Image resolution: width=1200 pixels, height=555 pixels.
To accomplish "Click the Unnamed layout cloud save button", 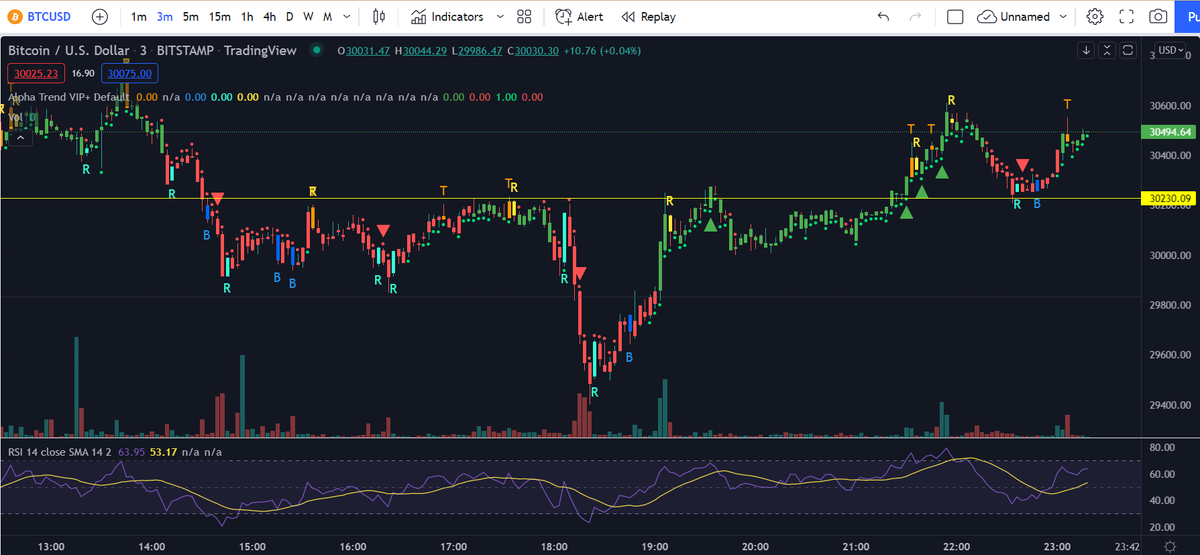I will tap(1013, 17).
